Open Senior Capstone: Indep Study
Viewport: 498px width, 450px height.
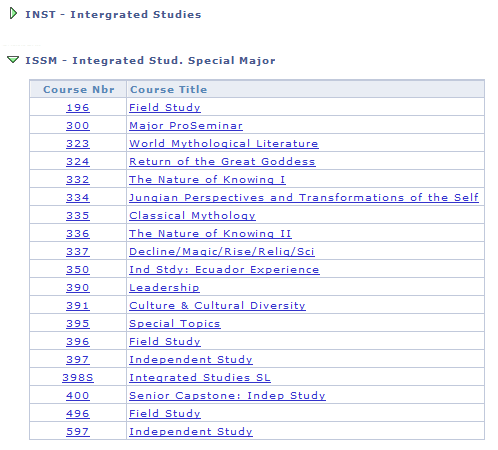coord(227,396)
